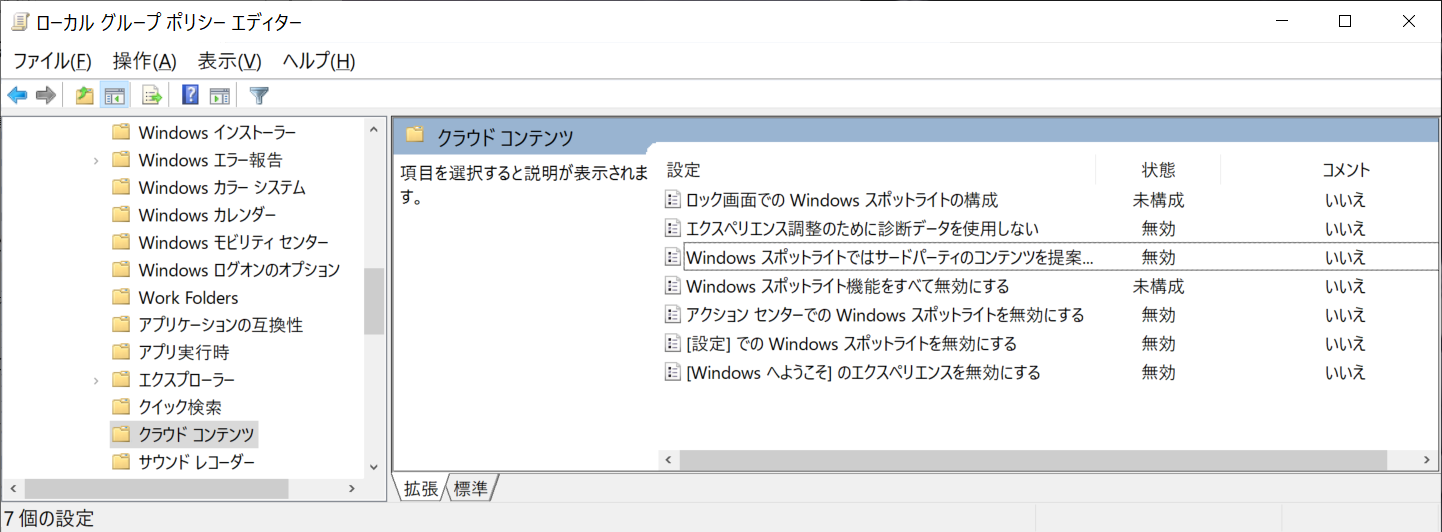This screenshot has height=532, width=1442.
Task: Click settings list scroll left arrow
Action: 669,460
